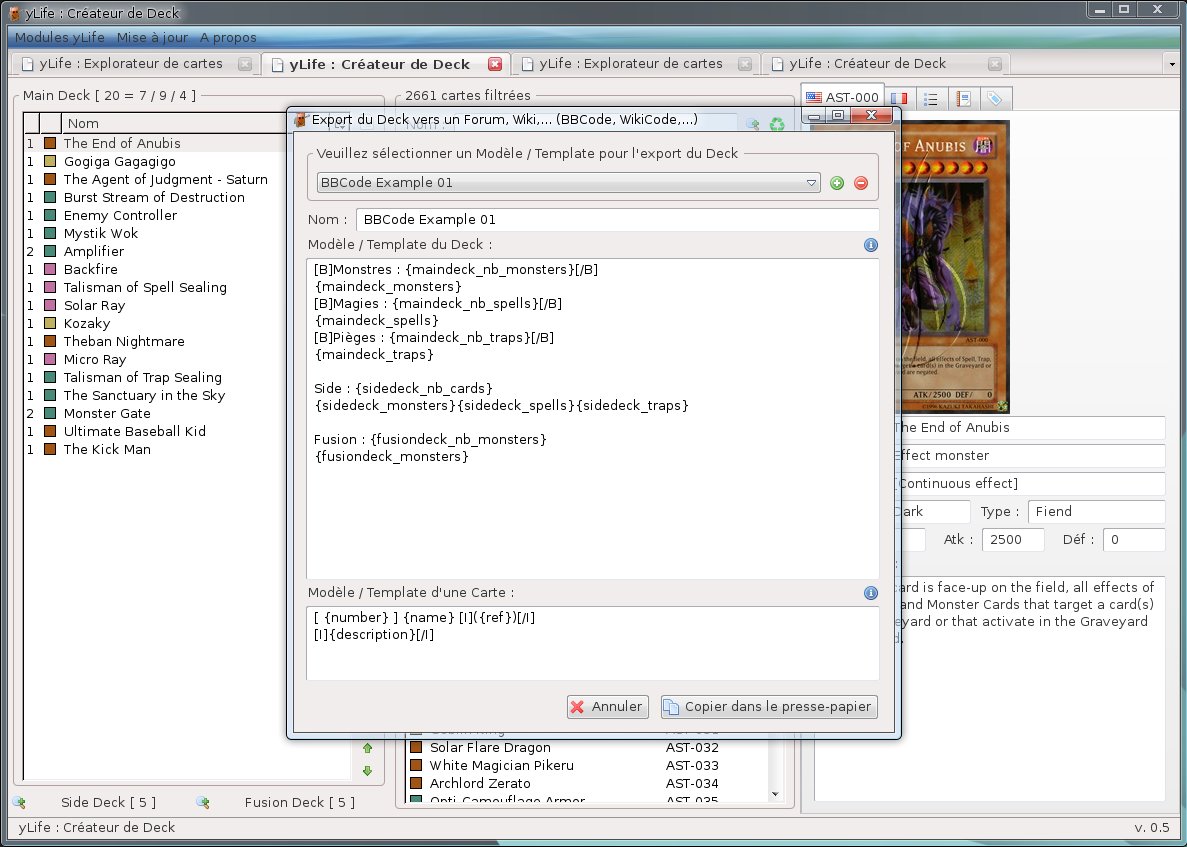1187x847 pixels.
Task: Move selected card up with green arrow
Action: click(368, 748)
